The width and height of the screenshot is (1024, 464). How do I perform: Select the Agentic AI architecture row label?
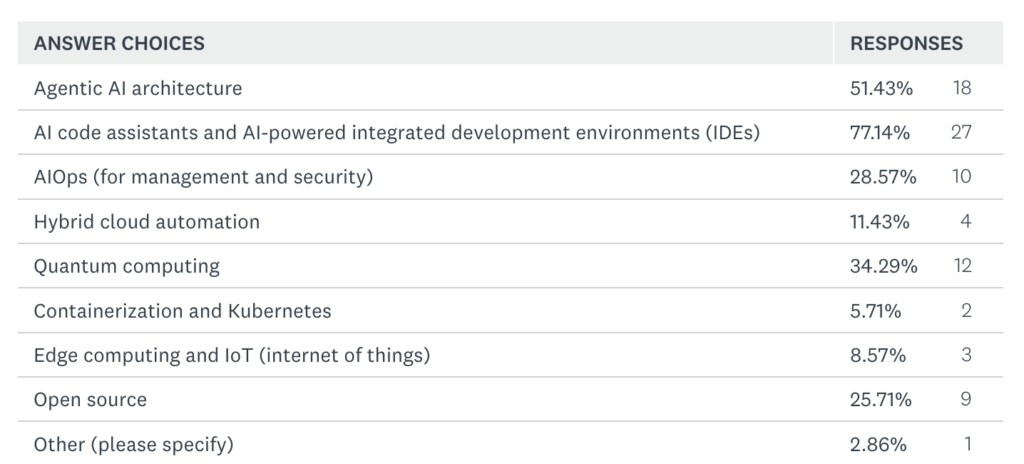138,88
